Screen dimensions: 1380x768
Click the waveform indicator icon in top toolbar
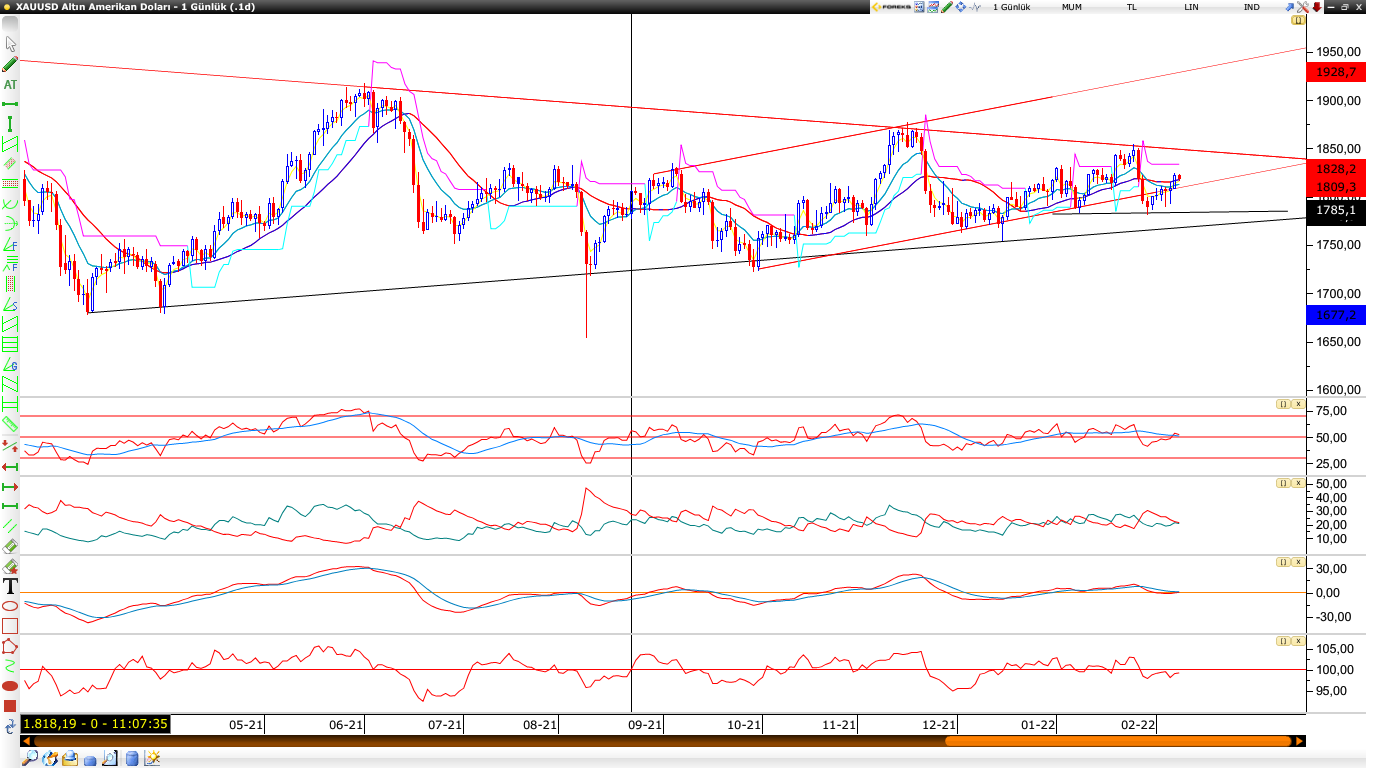[x=975, y=7]
